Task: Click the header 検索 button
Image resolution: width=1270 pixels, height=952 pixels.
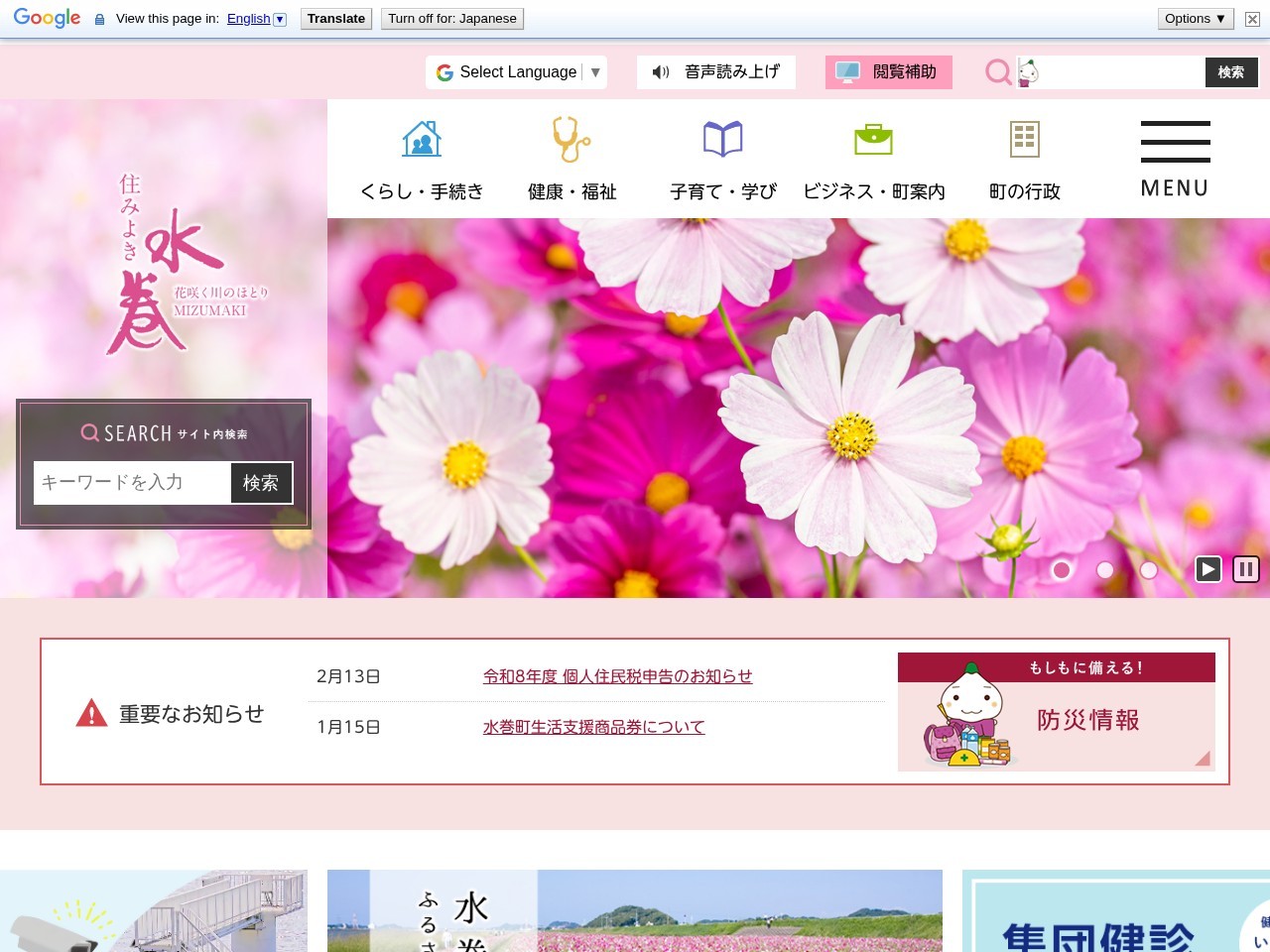Action: click(x=1231, y=72)
